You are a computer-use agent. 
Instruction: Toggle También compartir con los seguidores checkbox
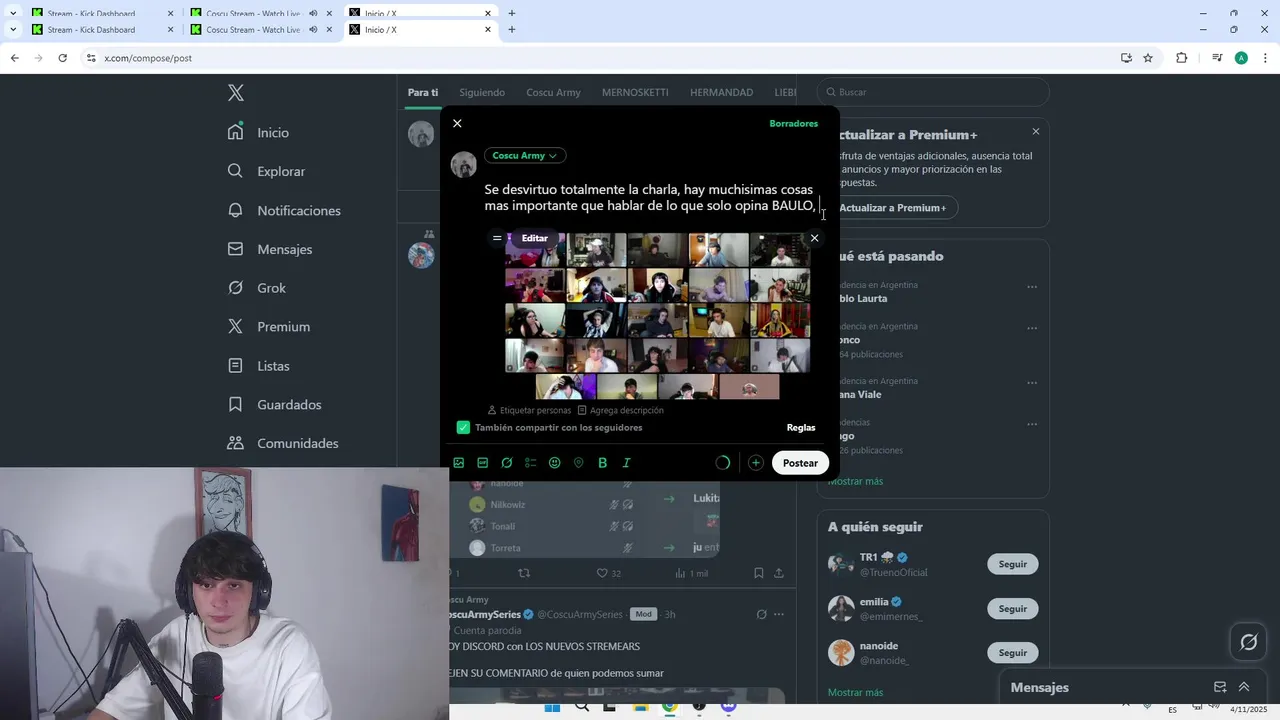(463, 427)
